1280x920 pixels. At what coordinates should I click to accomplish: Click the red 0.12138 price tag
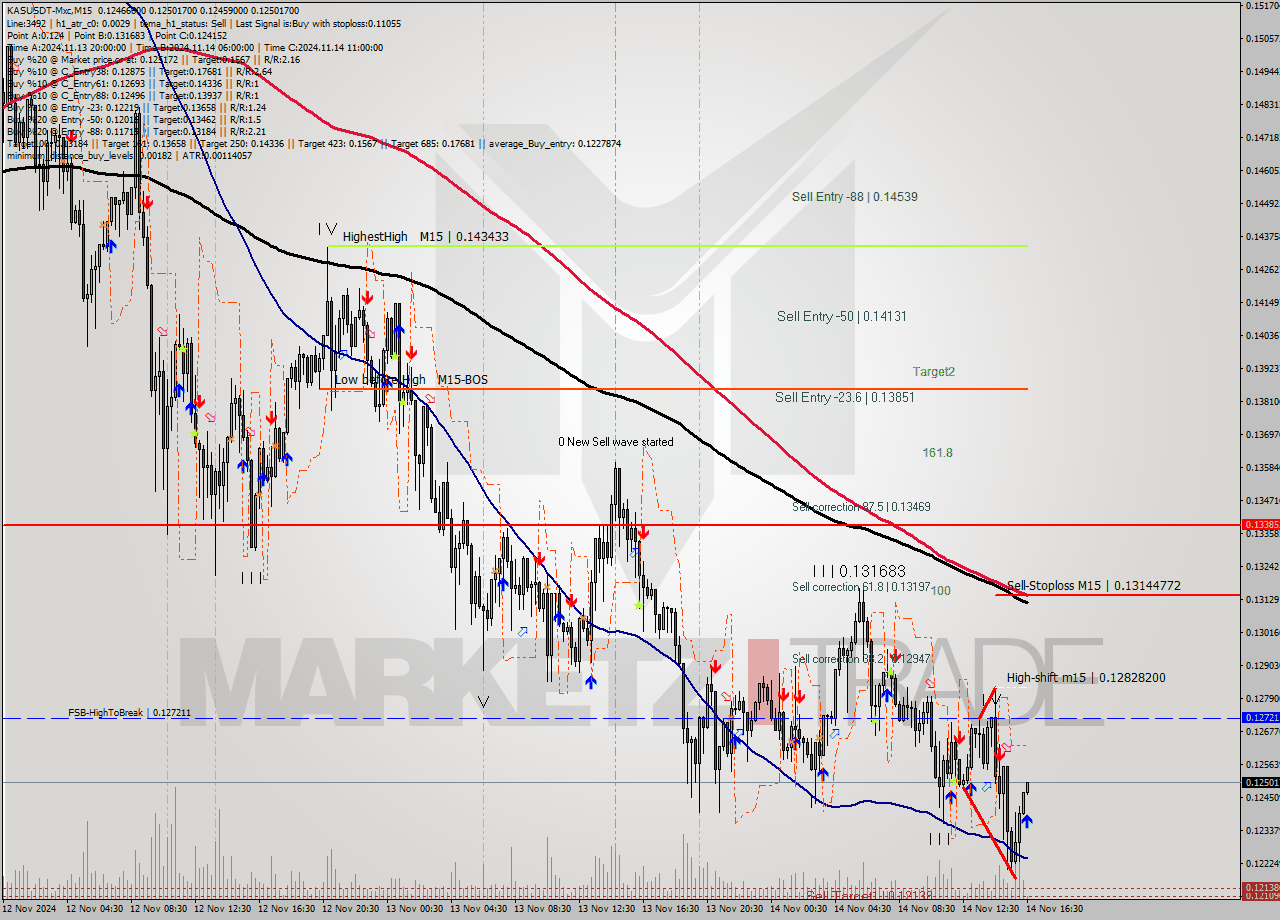(x=1260, y=887)
